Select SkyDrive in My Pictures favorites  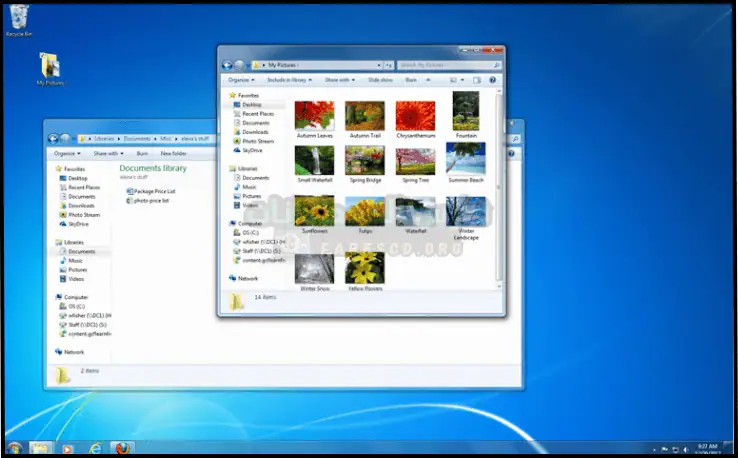tap(252, 150)
